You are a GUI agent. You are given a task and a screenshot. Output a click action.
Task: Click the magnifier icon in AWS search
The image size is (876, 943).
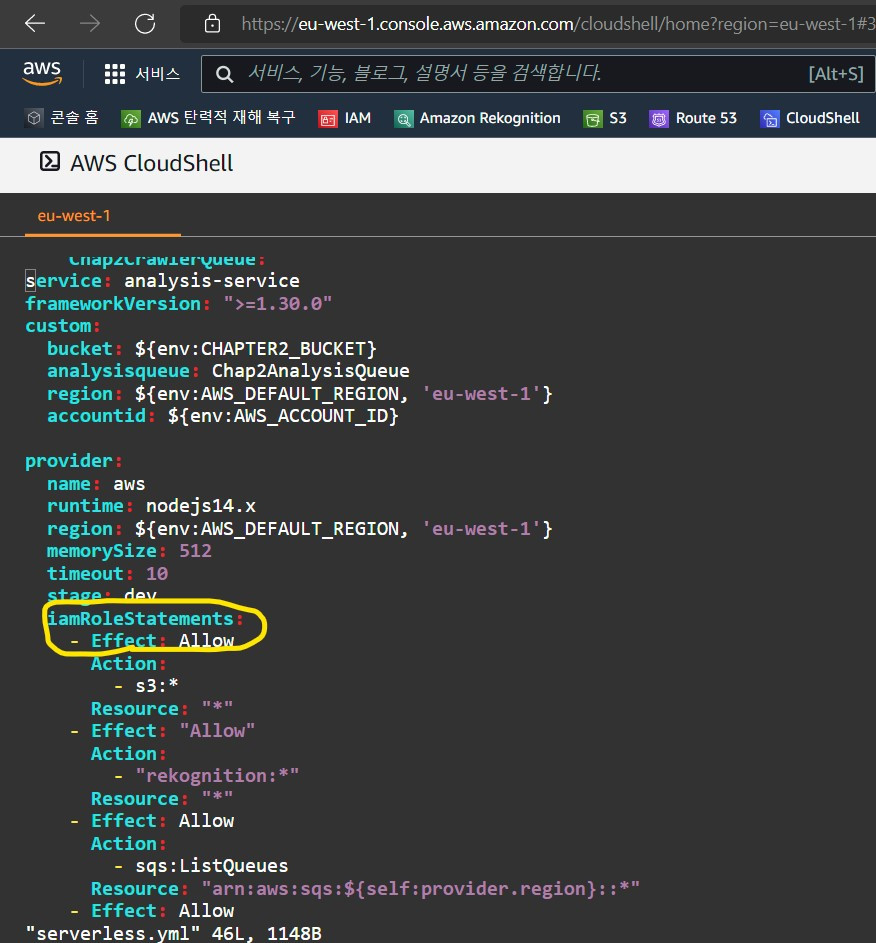point(224,74)
